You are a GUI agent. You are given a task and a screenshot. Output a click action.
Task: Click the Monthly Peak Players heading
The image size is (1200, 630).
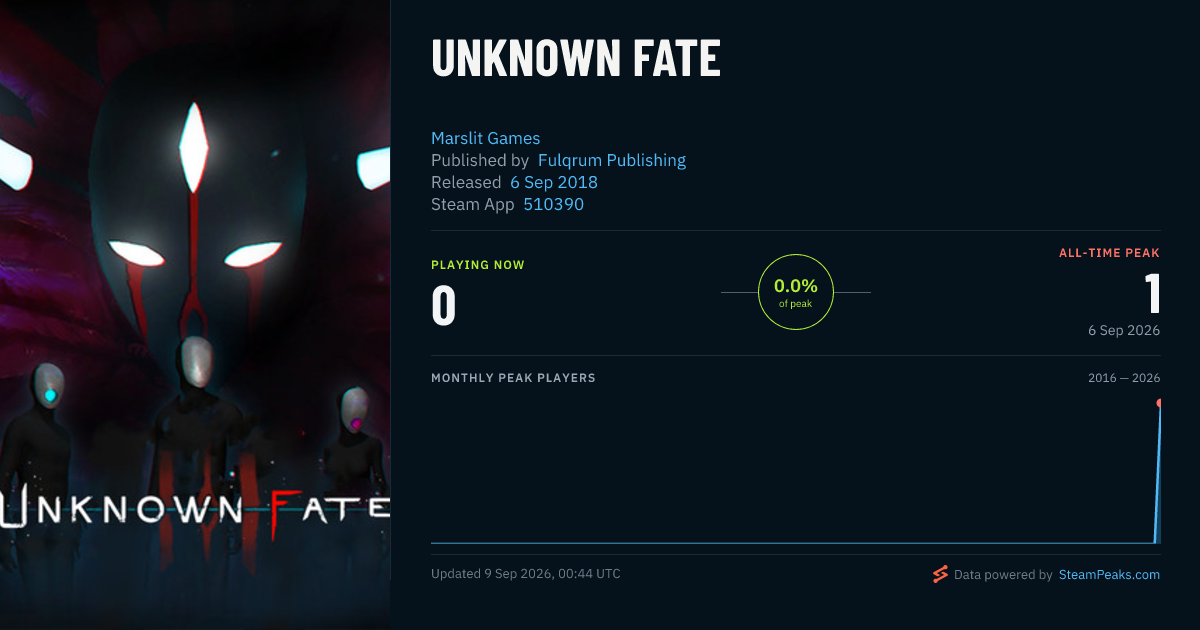coord(513,378)
